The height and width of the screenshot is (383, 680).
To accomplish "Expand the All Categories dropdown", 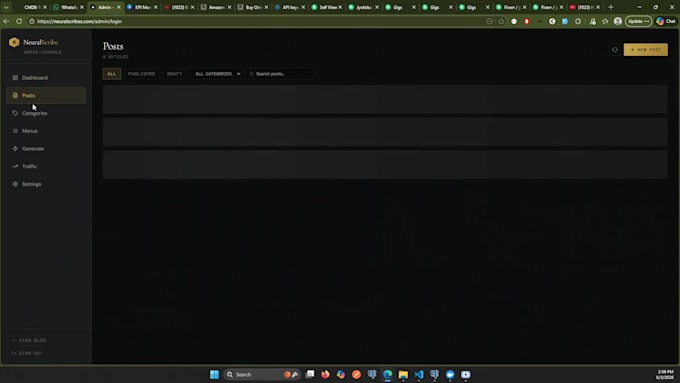I will click(x=217, y=74).
